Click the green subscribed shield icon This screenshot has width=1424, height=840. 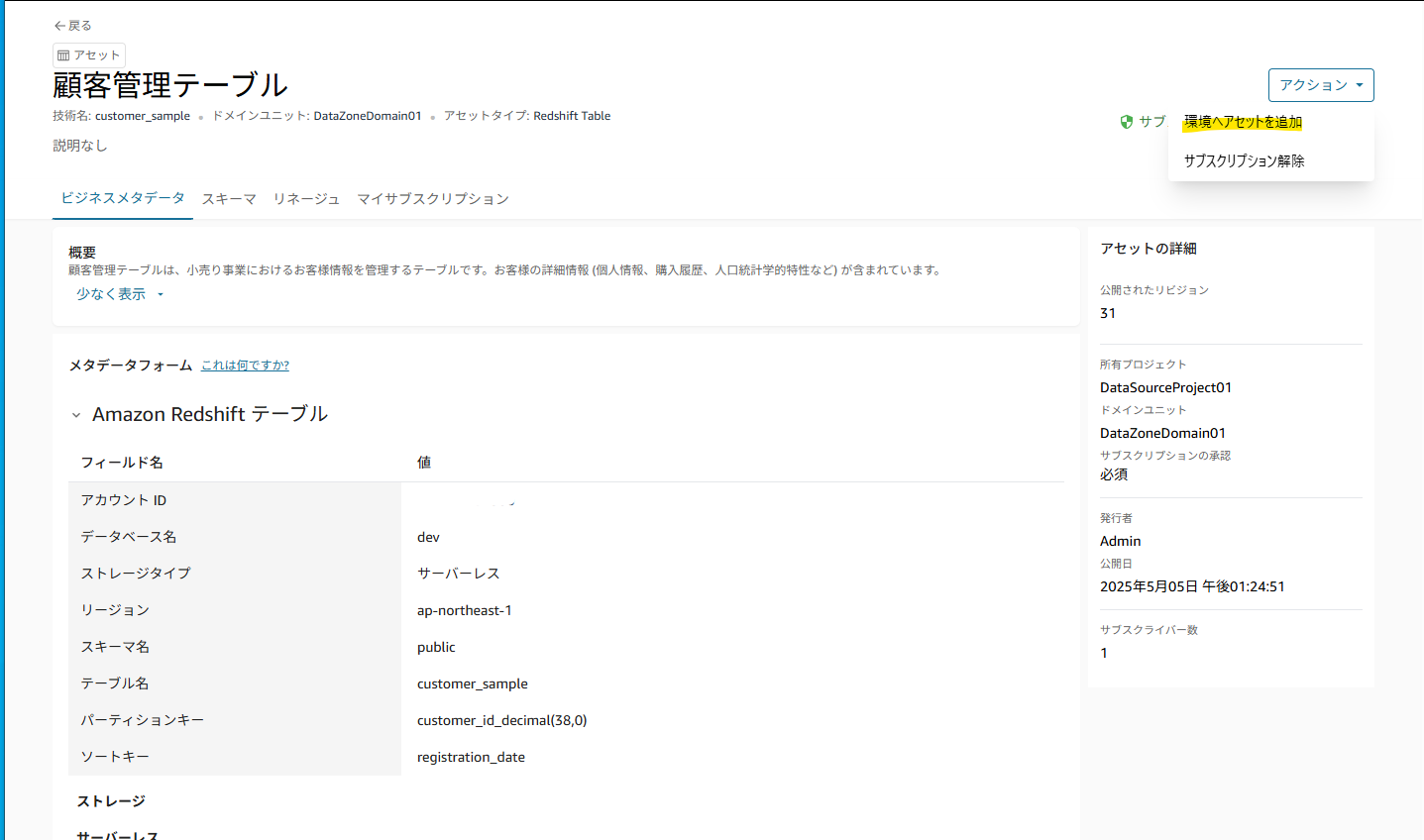1127,121
